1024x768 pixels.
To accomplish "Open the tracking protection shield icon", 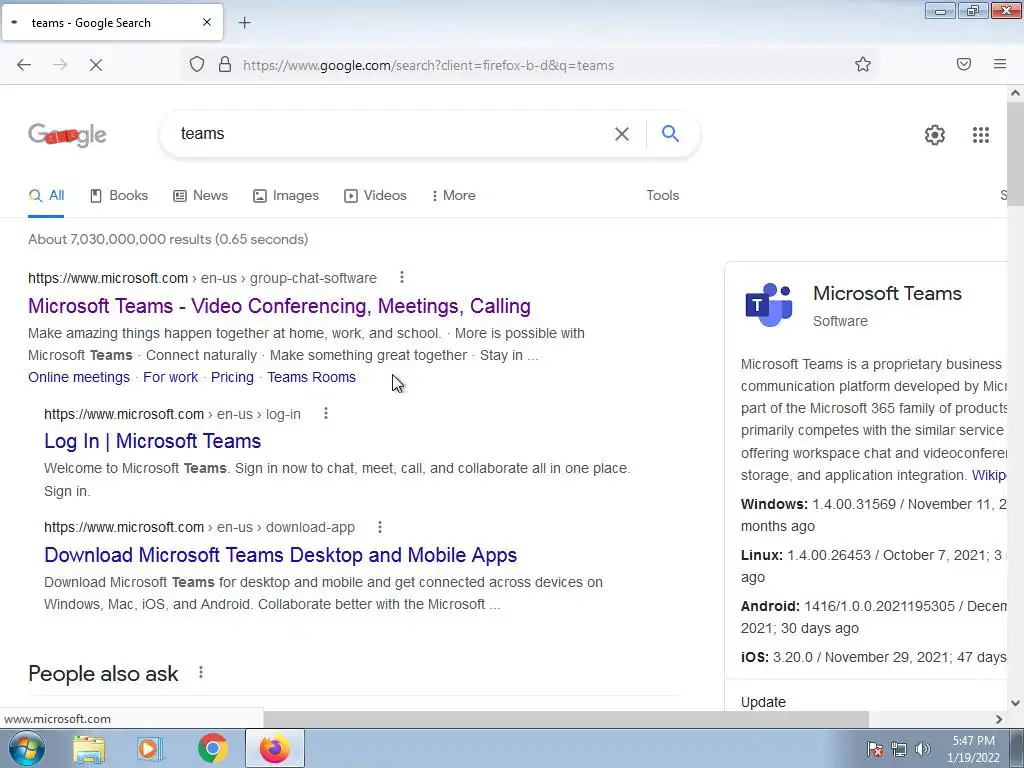I will tap(197, 64).
